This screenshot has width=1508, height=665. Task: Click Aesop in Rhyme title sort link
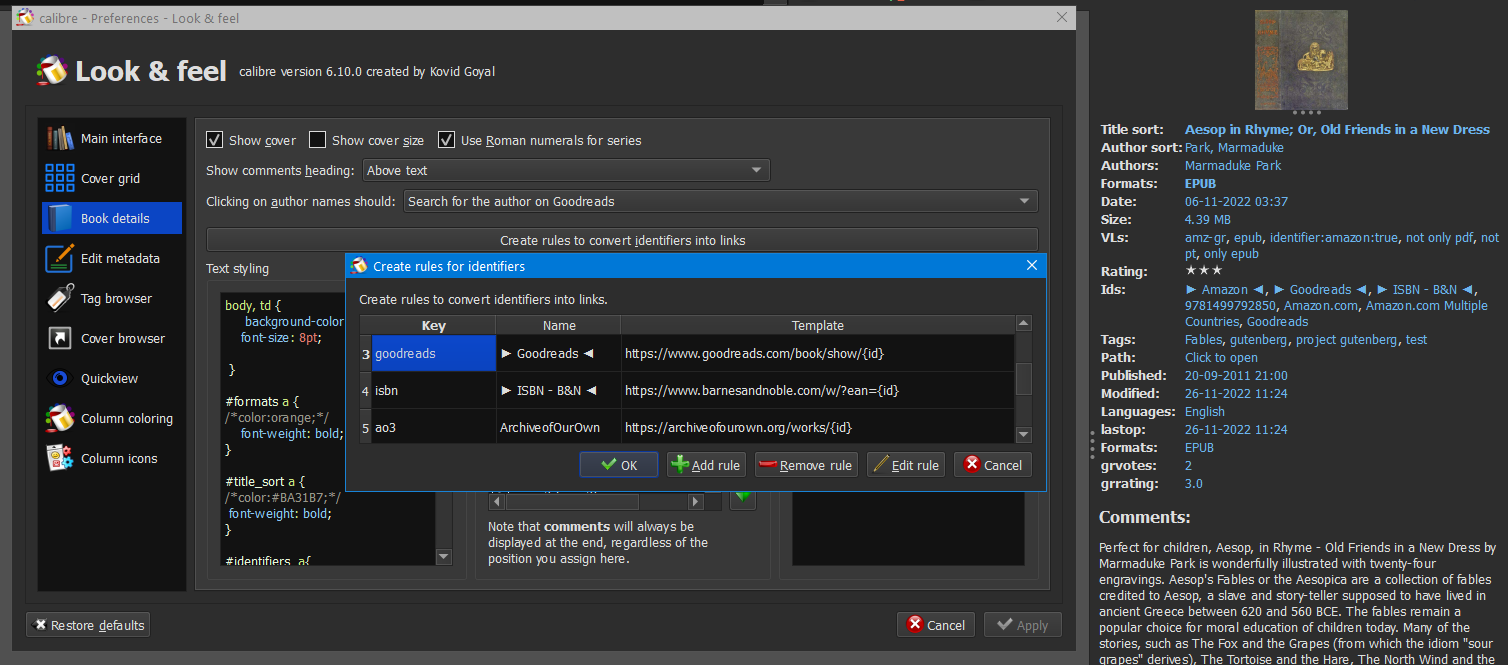coord(1337,129)
